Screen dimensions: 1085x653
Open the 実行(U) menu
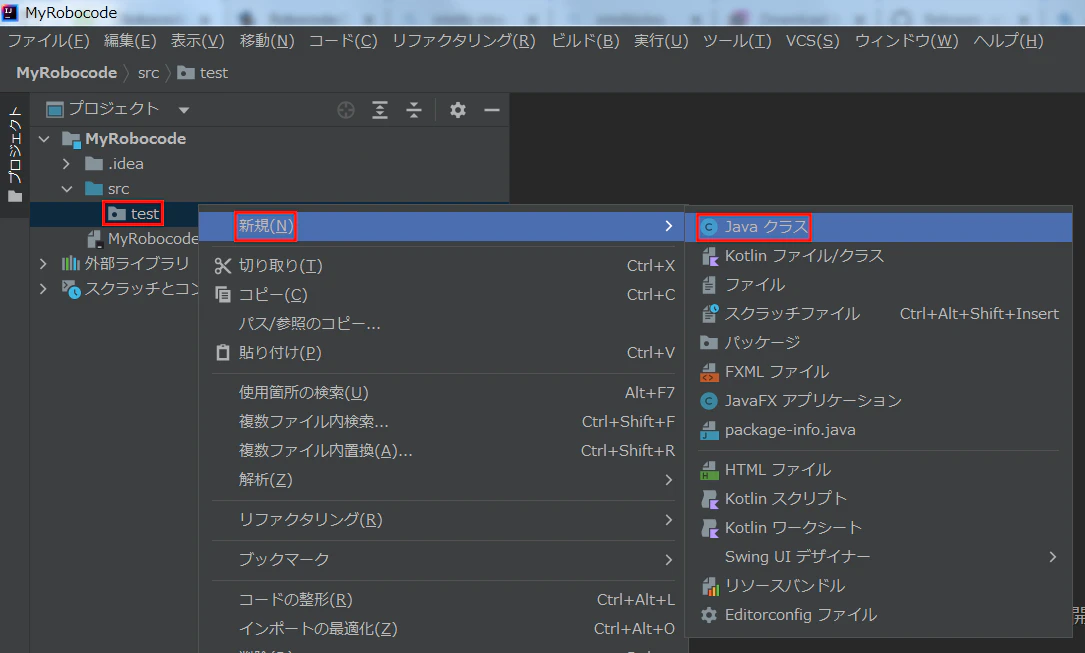(x=660, y=42)
